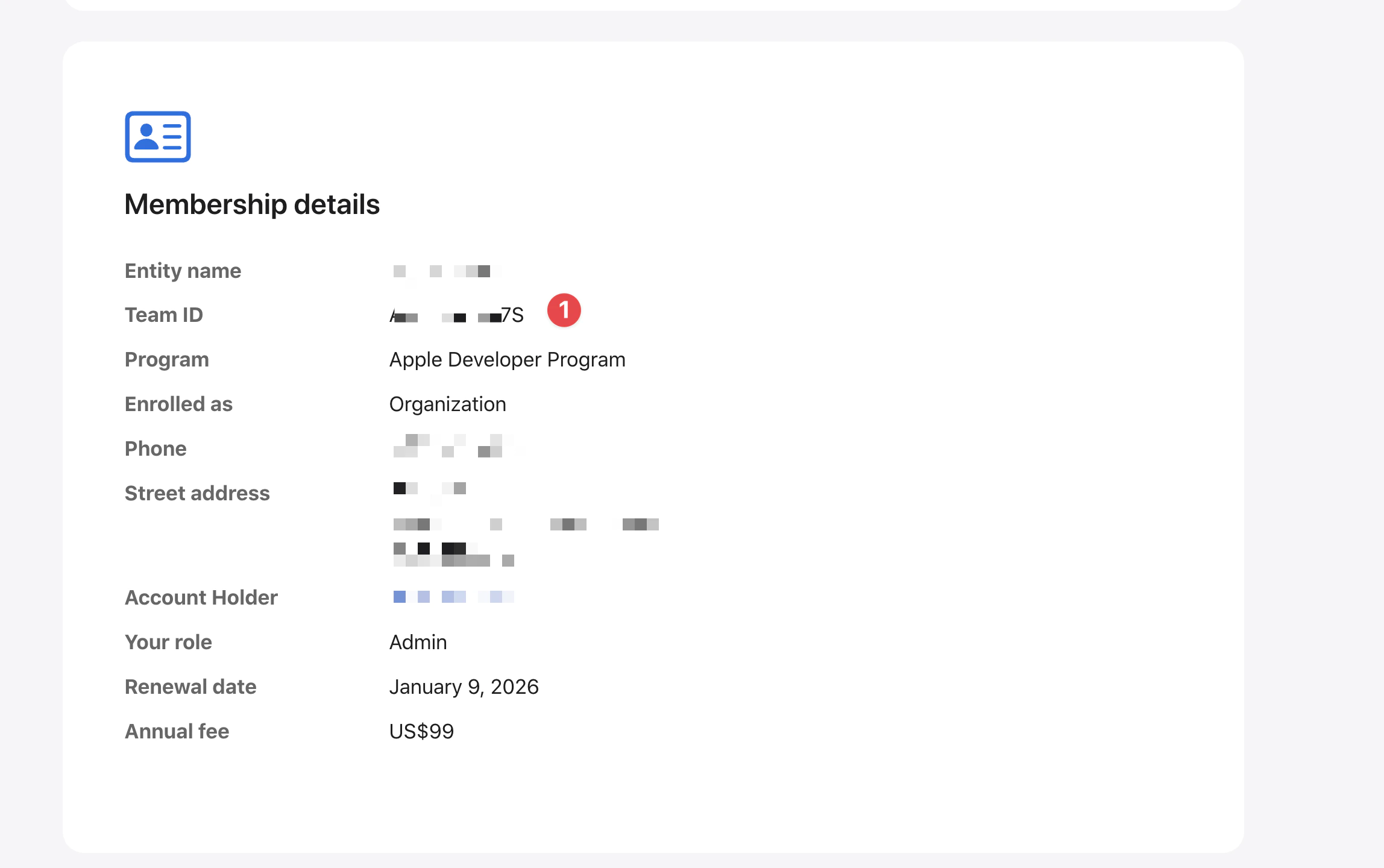Click the Phone label
The image size is (1384, 868).
pyautogui.click(x=156, y=448)
